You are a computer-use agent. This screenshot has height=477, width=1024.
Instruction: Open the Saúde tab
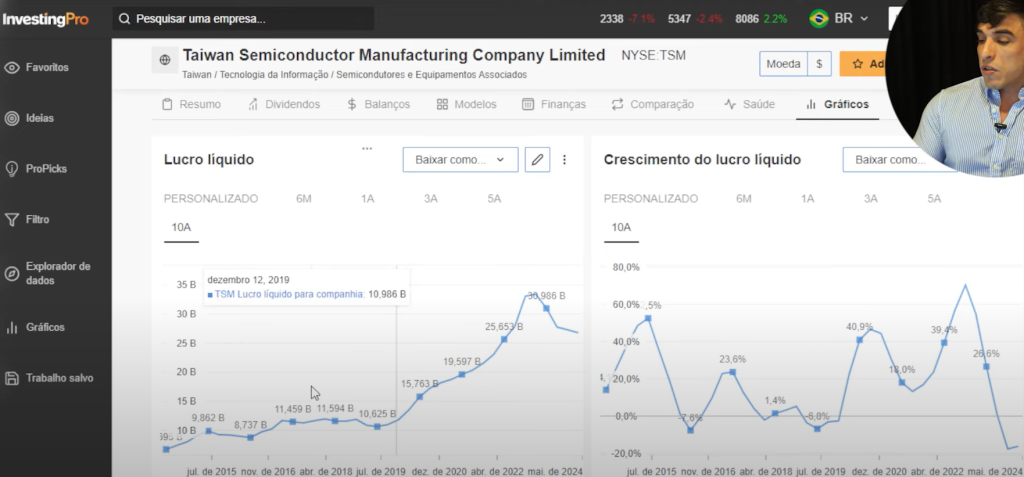(x=750, y=105)
